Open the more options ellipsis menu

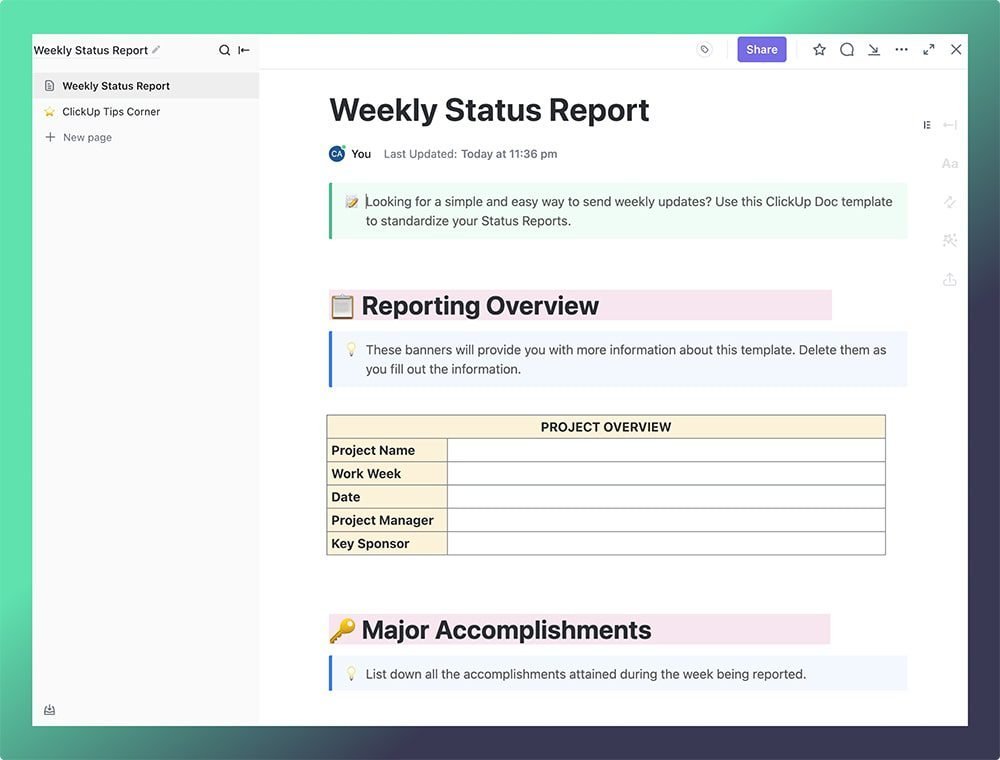pyautogui.click(x=901, y=49)
